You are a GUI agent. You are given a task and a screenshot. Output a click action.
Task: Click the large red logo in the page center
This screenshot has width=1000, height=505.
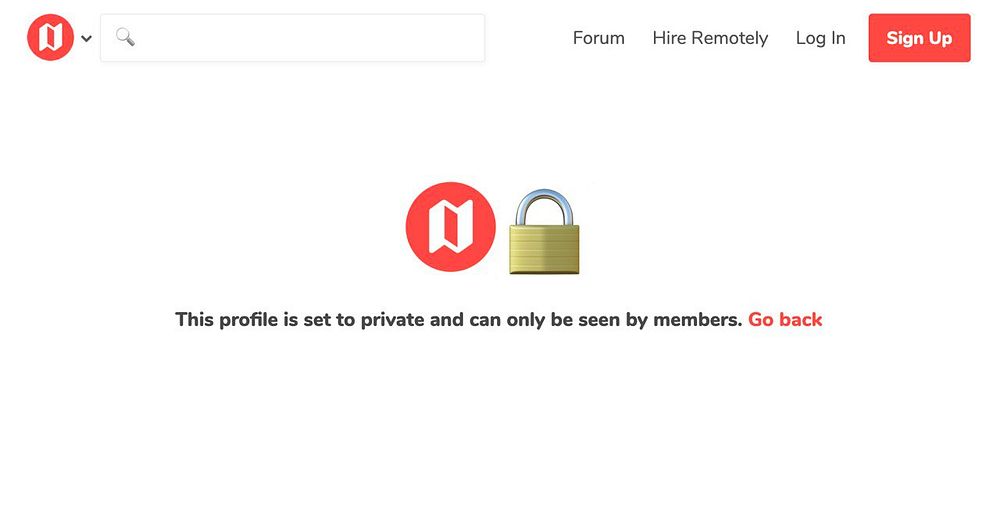coord(450,227)
